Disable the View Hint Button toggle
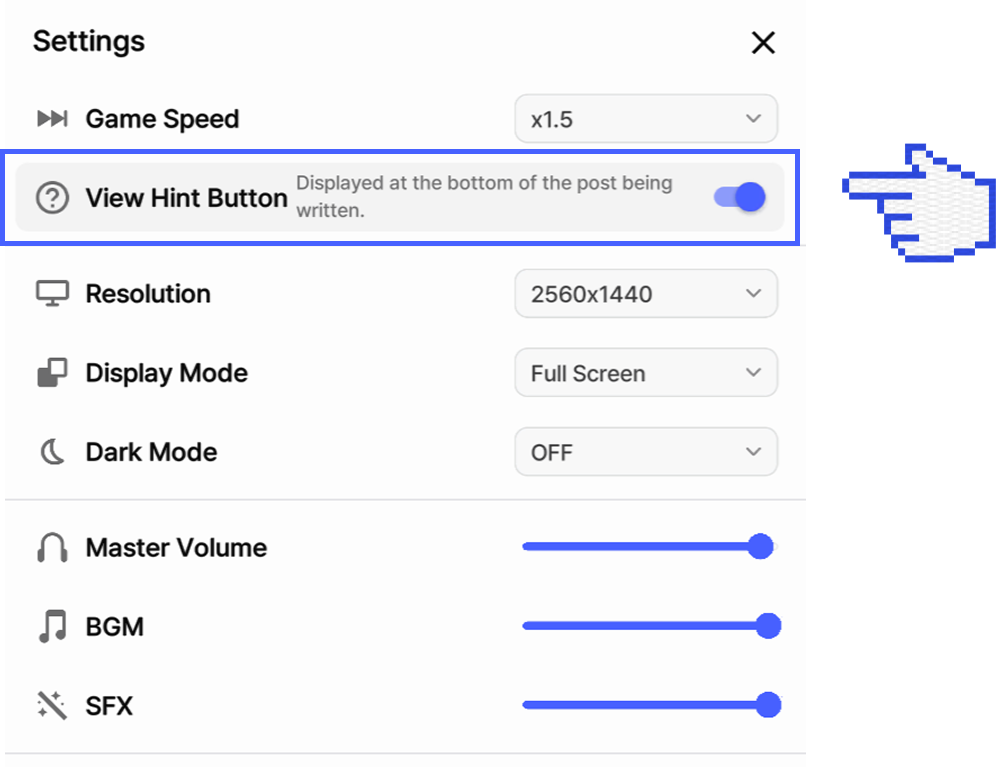1004x767 pixels. click(740, 197)
